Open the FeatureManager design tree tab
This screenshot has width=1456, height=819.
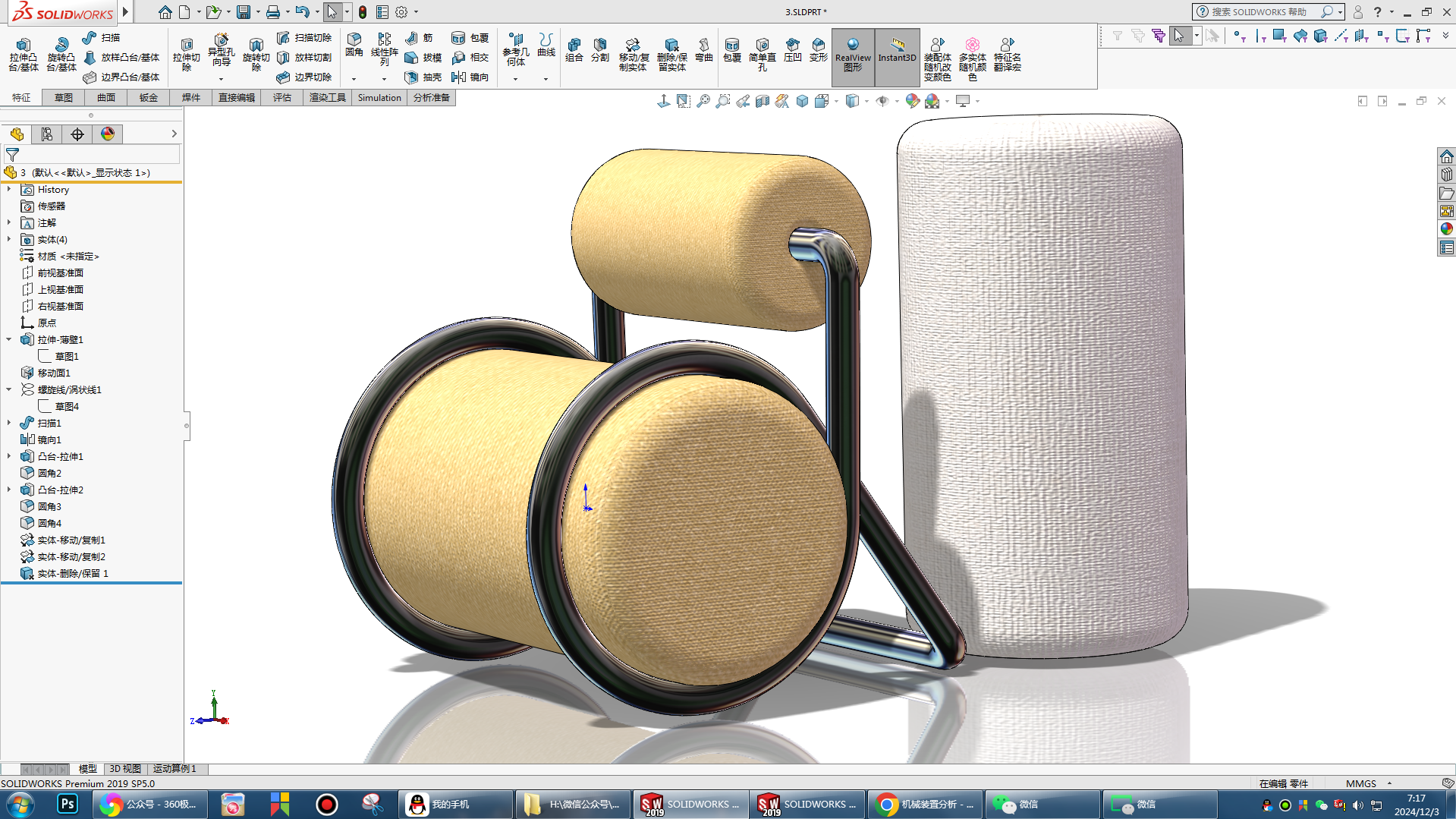click(x=17, y=134)
